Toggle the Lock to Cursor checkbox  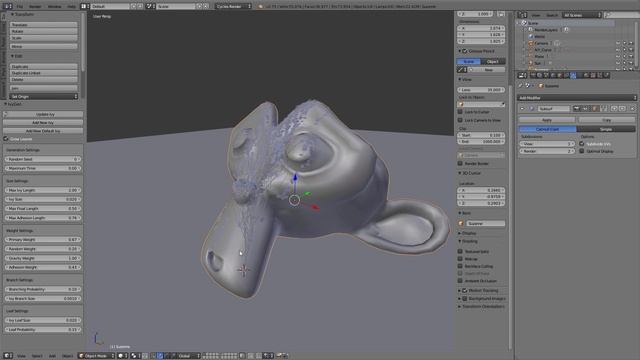[460, 112]
